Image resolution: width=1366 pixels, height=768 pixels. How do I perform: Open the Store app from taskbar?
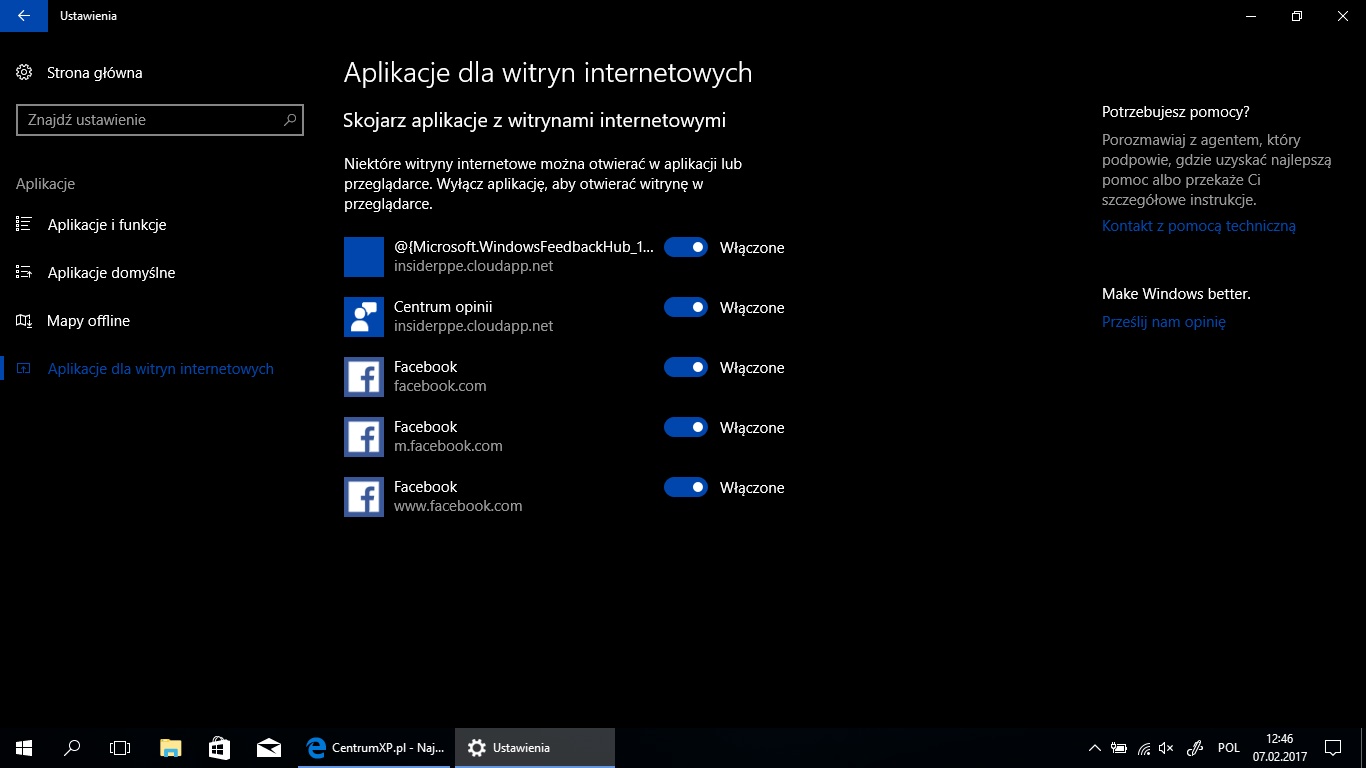(x=220, y=747)
